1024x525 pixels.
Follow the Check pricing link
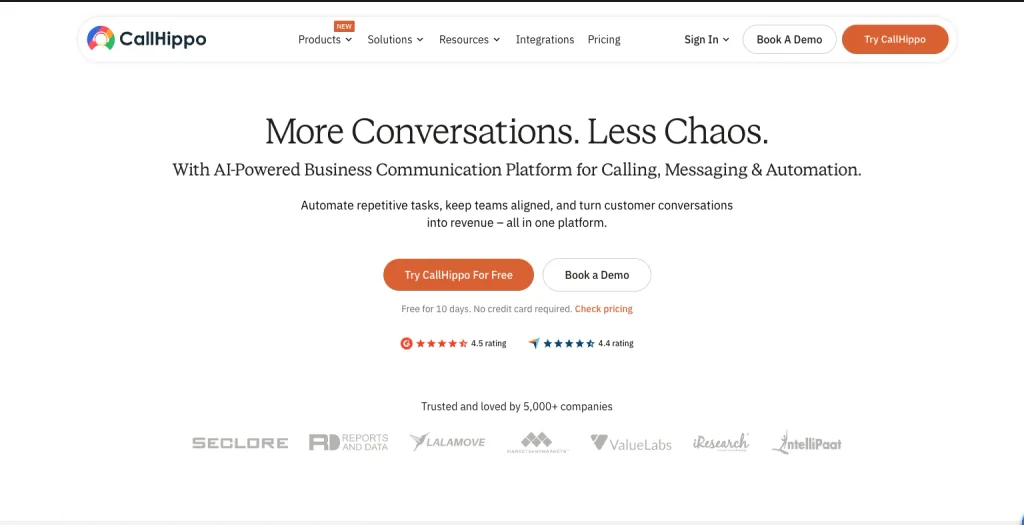pos(603,309)
